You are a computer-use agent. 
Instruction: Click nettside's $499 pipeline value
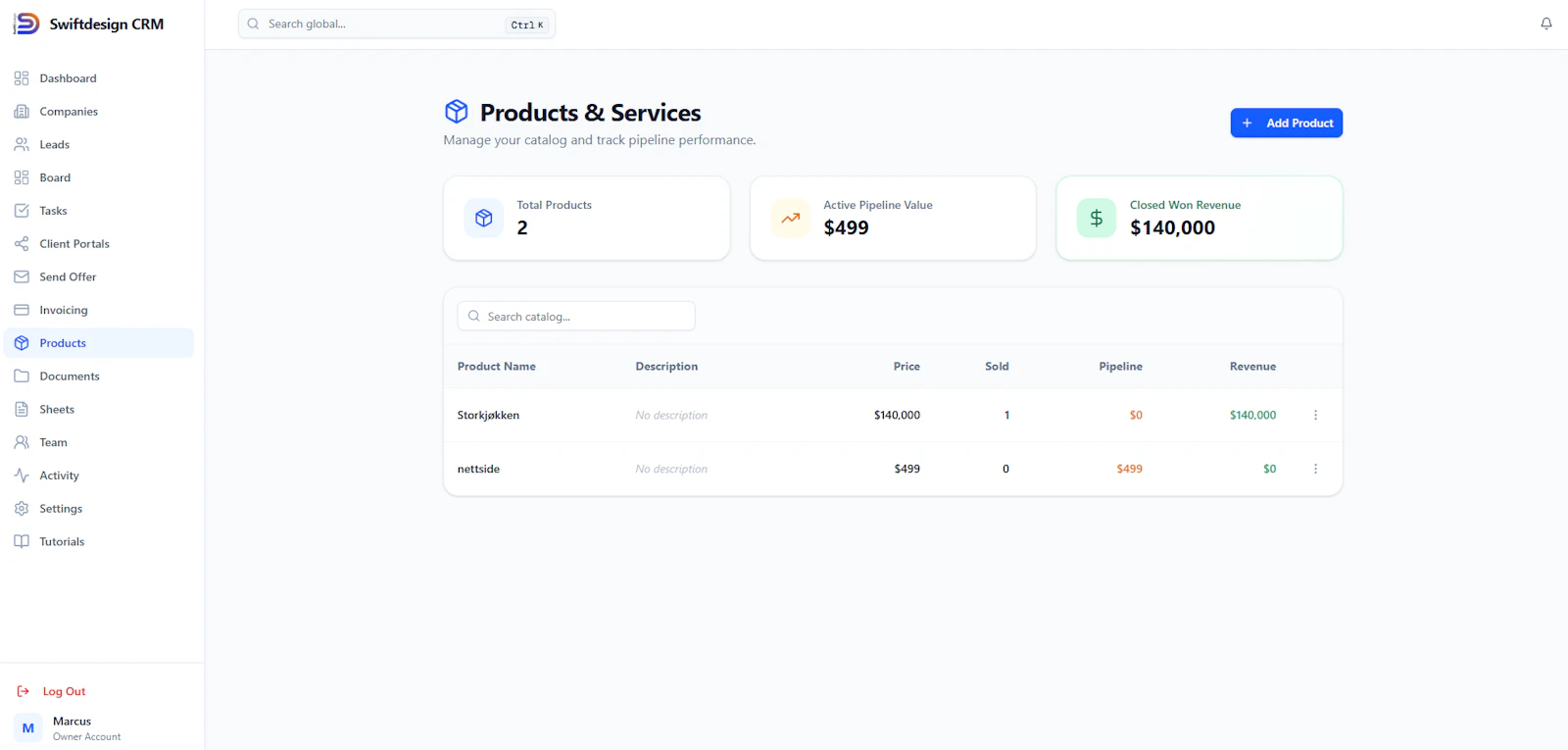pos(1129,469)
